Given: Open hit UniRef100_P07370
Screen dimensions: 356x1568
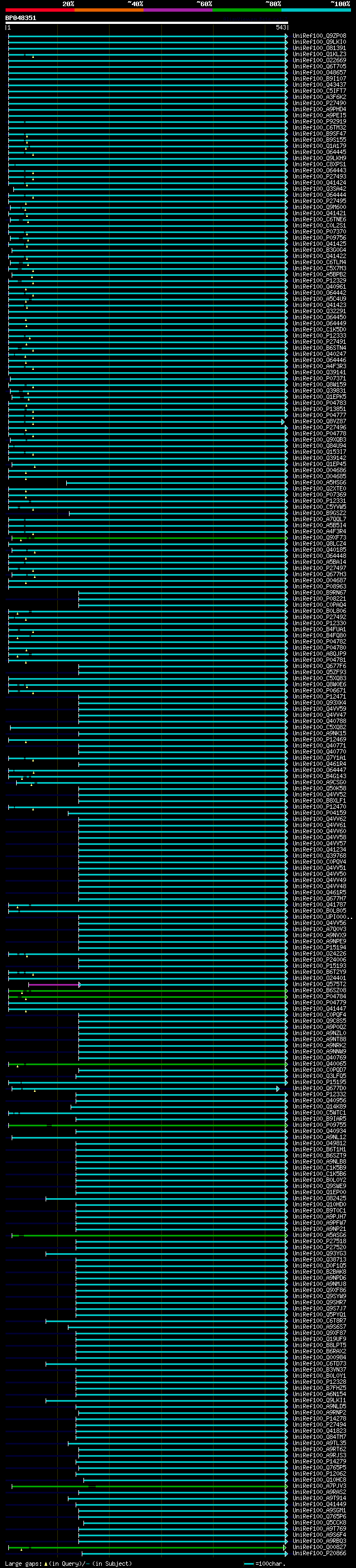Looking at the screenshot, I should tap(319, 232).
